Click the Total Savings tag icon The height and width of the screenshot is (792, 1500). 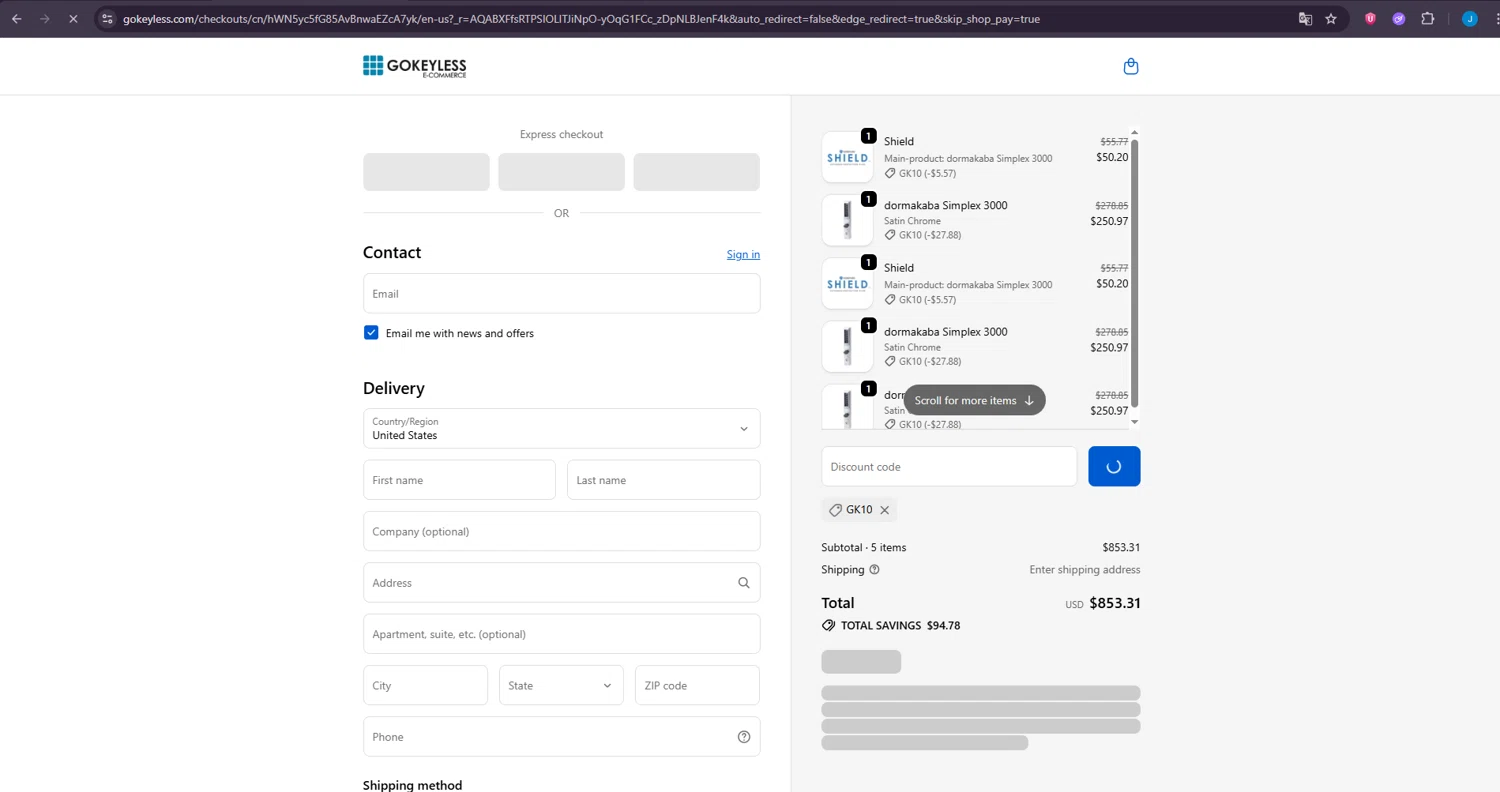pyautogui.click(x=828, y=626)
